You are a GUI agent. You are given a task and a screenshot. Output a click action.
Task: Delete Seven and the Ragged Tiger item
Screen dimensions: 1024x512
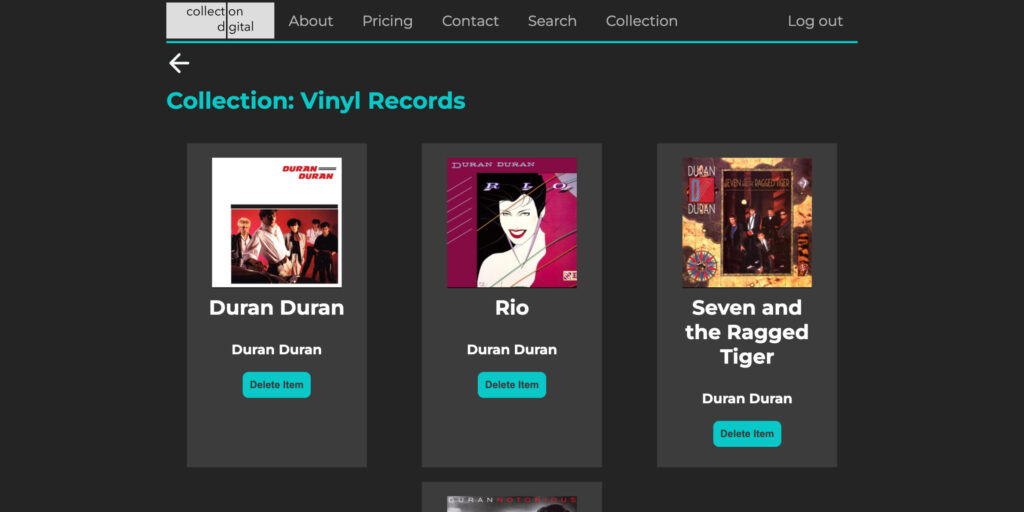(x=747, y=434)
